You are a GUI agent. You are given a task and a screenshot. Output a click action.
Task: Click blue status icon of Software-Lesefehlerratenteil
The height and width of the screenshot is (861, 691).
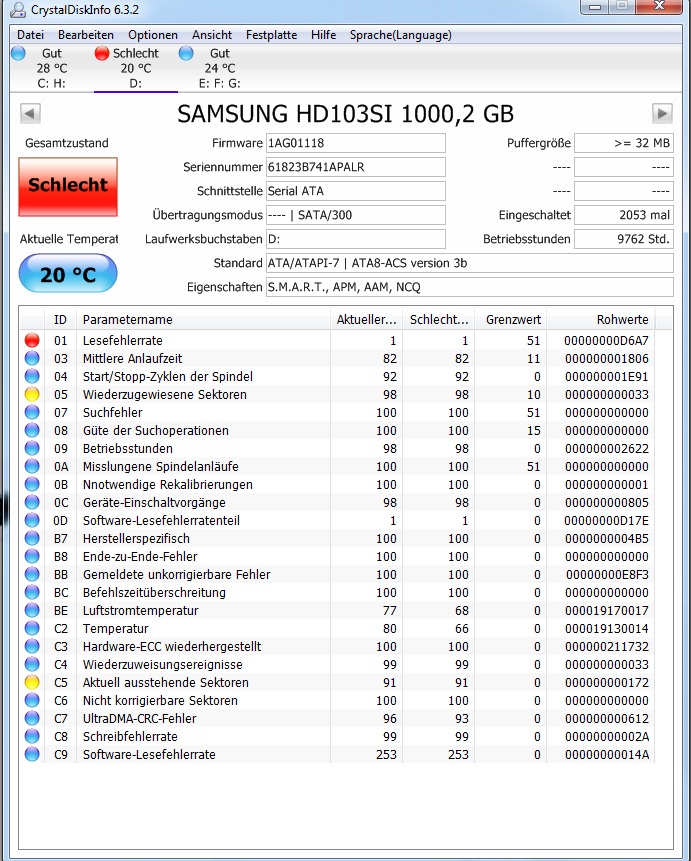pos(32,521)
